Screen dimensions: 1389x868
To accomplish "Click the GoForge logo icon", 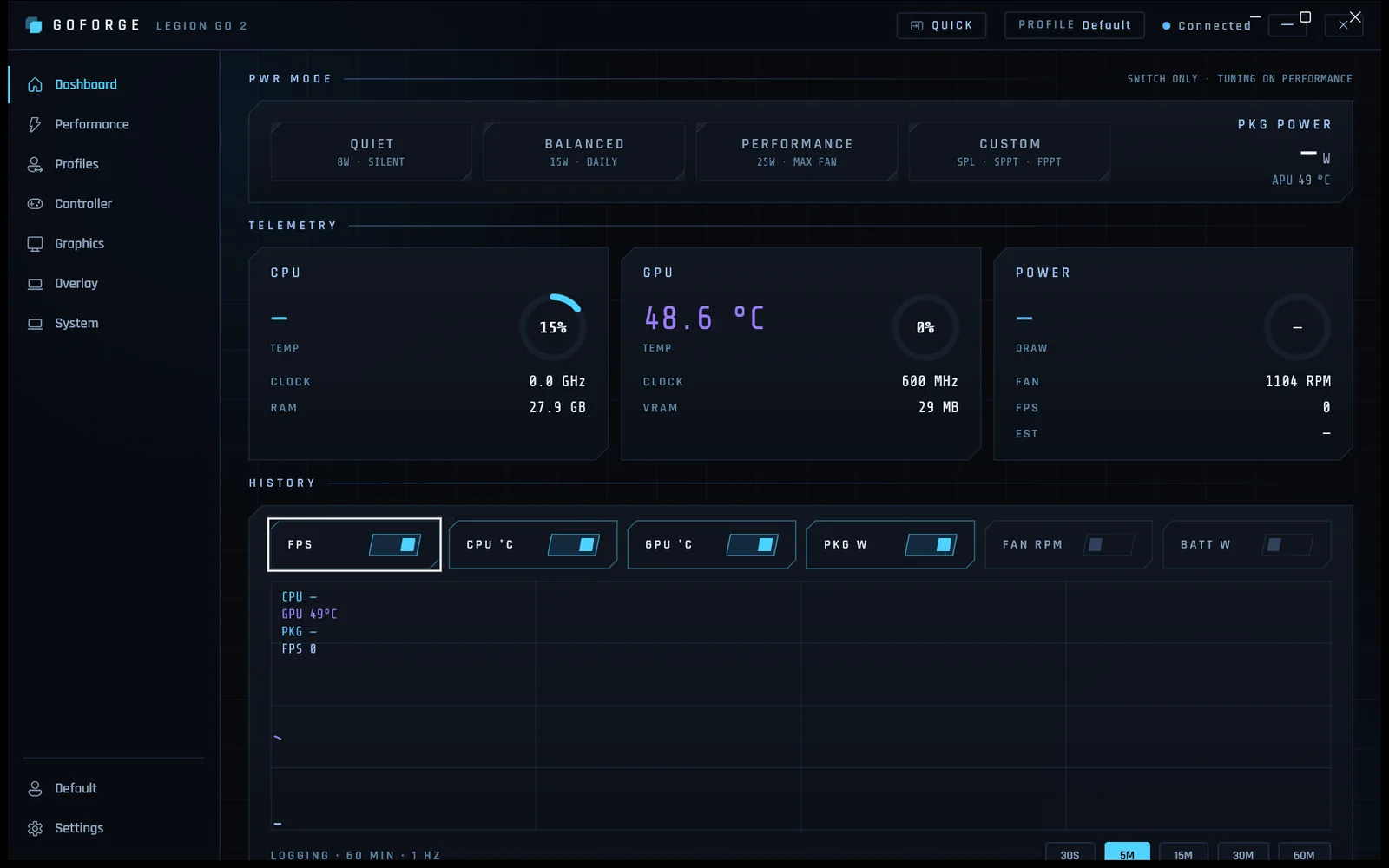I will point(34,25).
